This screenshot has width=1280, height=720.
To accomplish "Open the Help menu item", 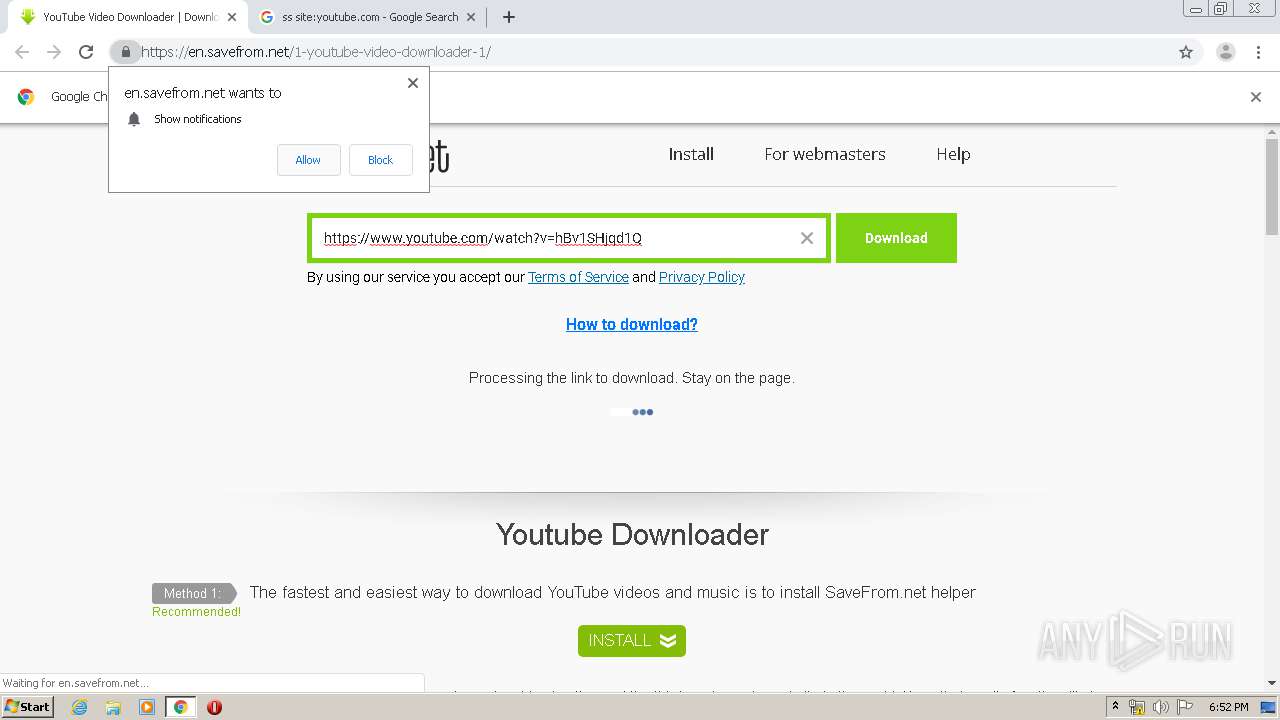I will [x=953, y=154].
